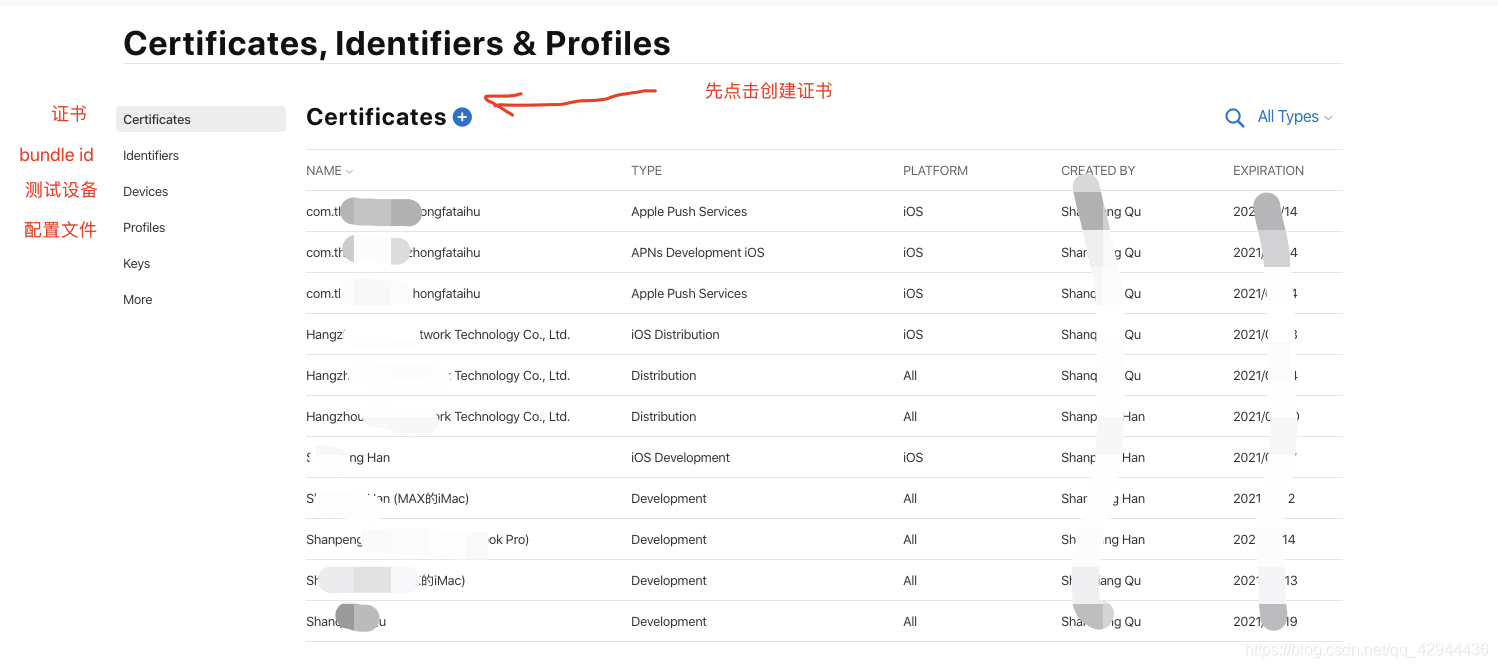
Task: Click the TYPE column header
Action: point(647,171)
